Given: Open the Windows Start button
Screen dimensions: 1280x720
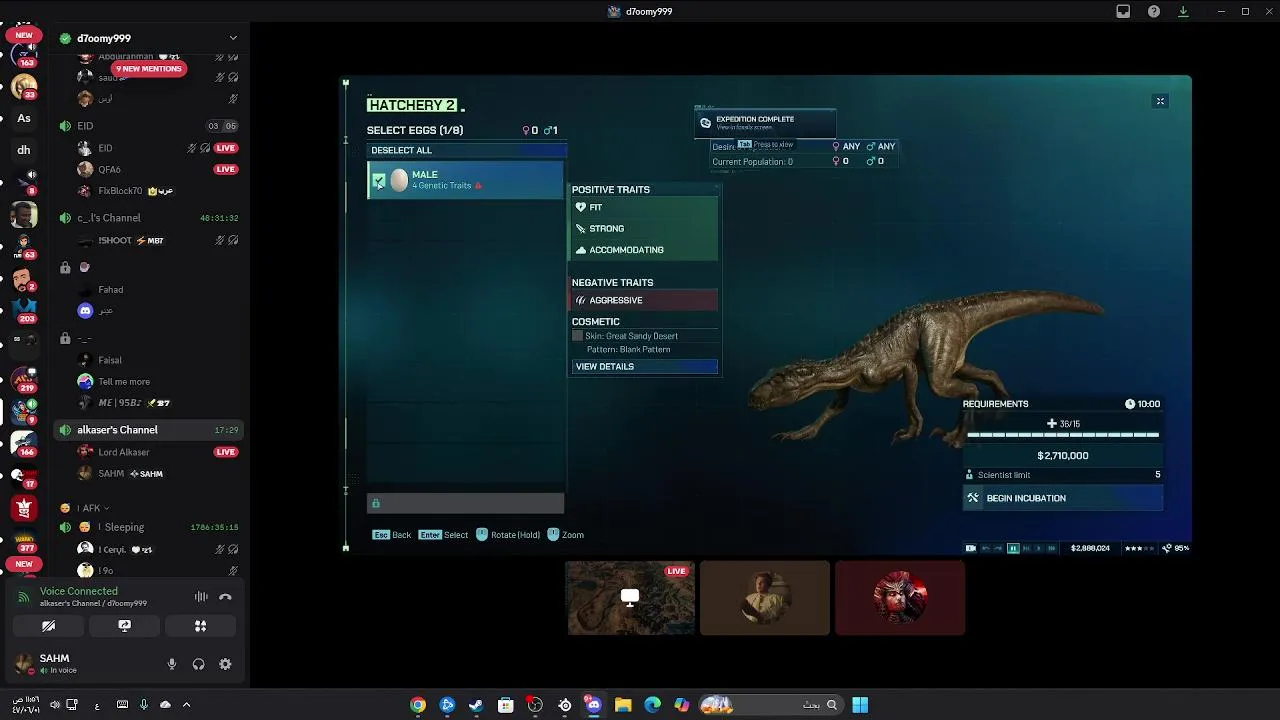Looking at the screenshot, I should tap(860, 705).
